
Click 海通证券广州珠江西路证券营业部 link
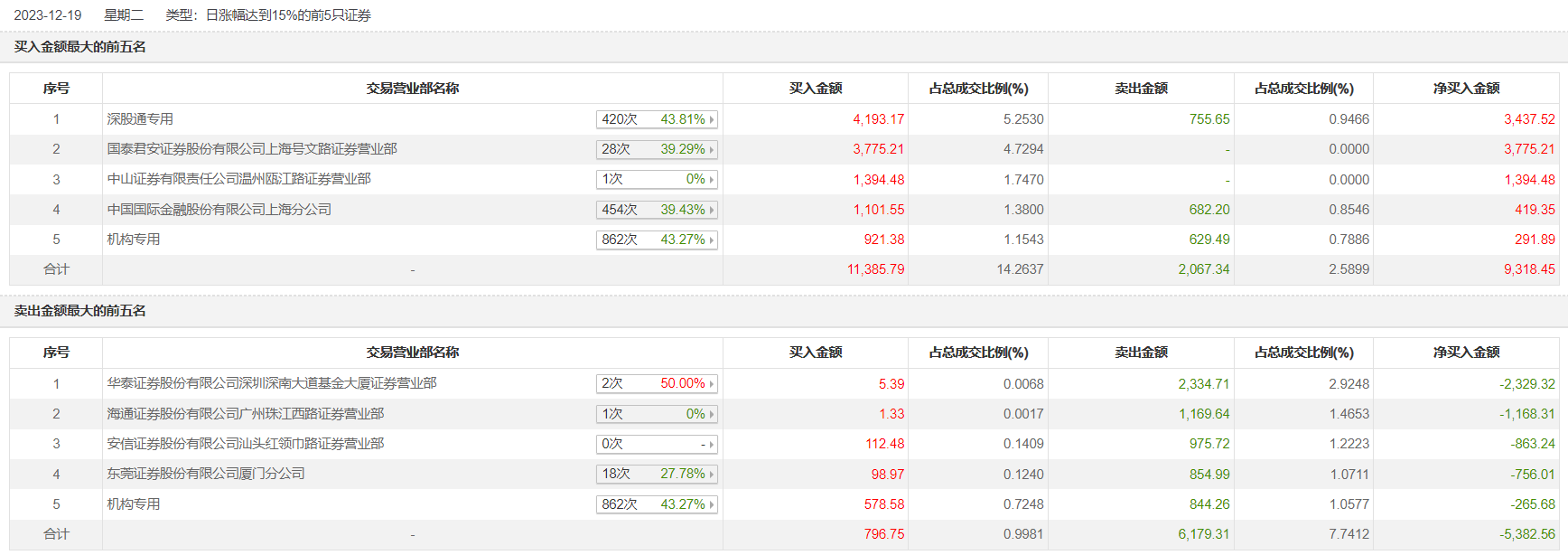[246, 414]
